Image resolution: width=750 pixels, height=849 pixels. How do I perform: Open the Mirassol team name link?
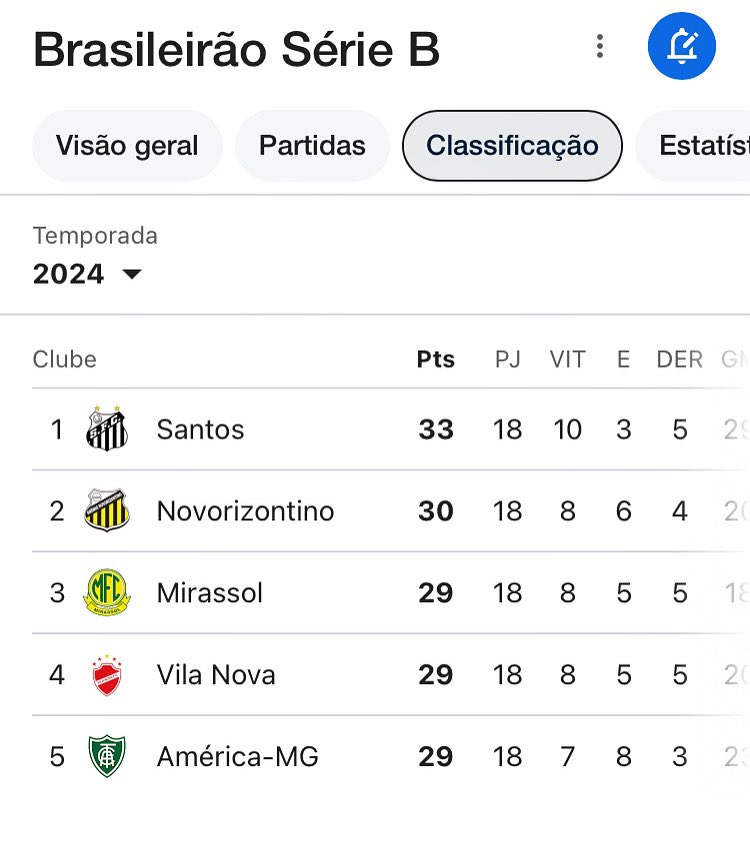(210, 593)
